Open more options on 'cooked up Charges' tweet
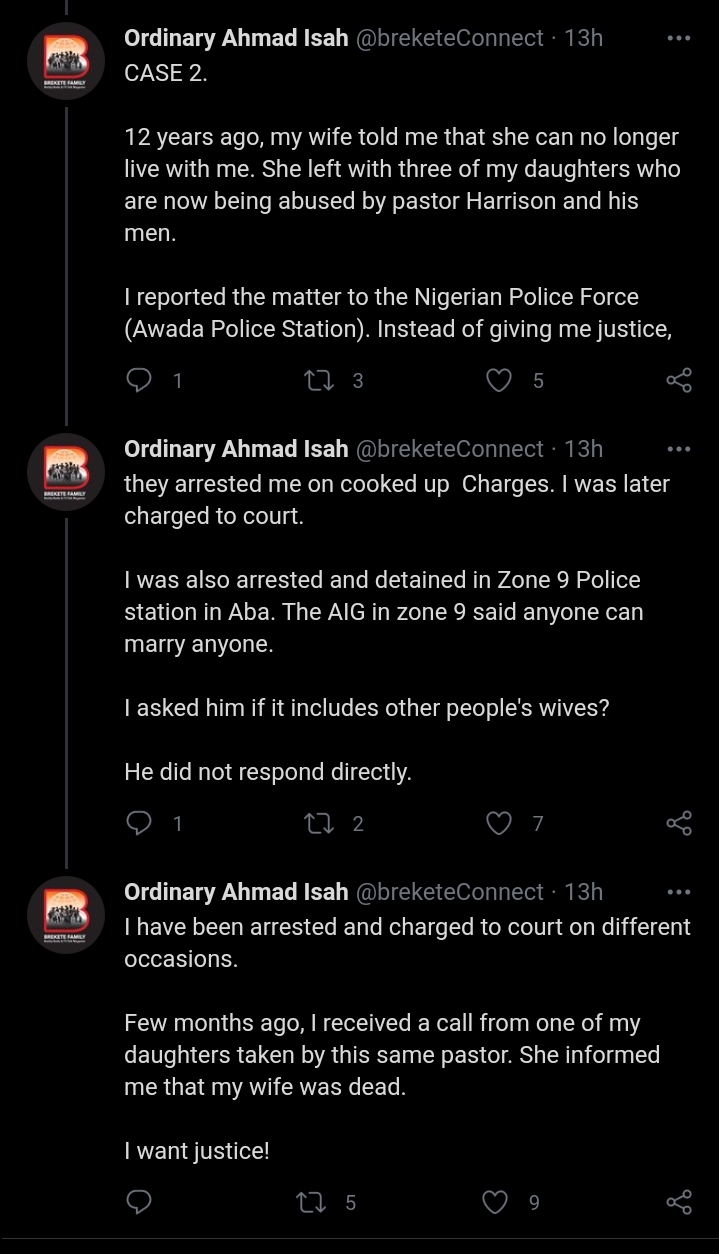 tap(679, 449)
